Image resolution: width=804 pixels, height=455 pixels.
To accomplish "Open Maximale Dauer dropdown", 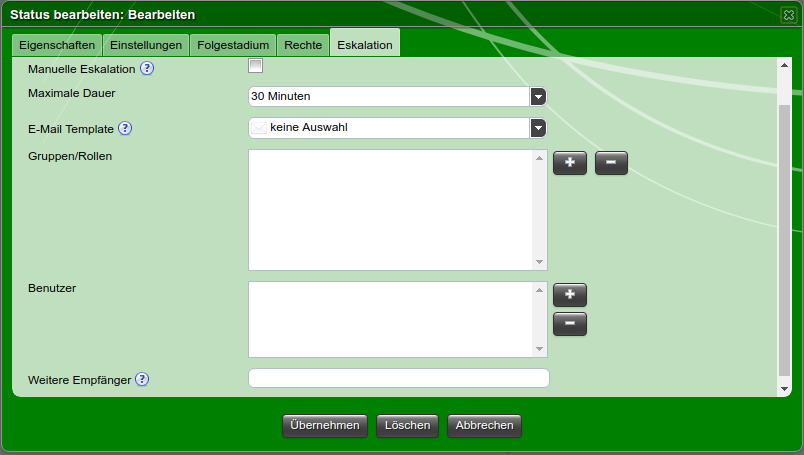I will tap(538, 96).
